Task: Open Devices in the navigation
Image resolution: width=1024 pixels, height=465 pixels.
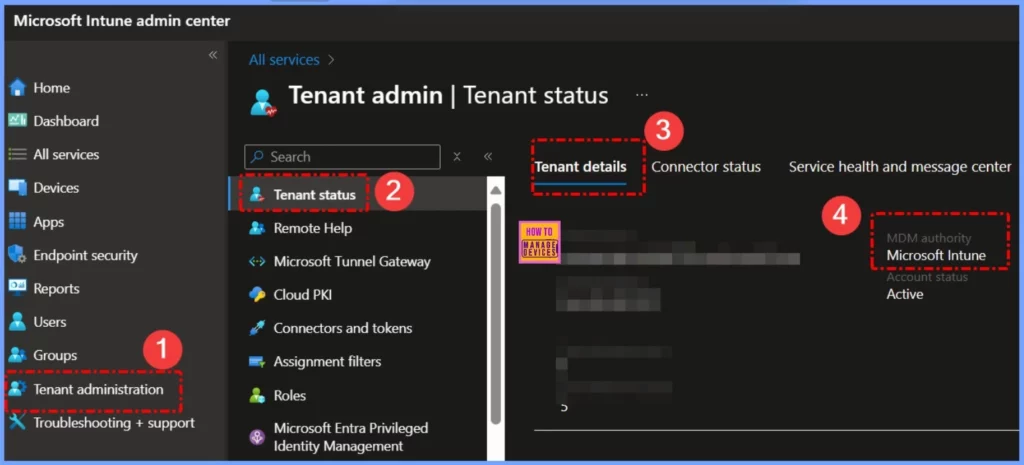Action: [56, 187]
